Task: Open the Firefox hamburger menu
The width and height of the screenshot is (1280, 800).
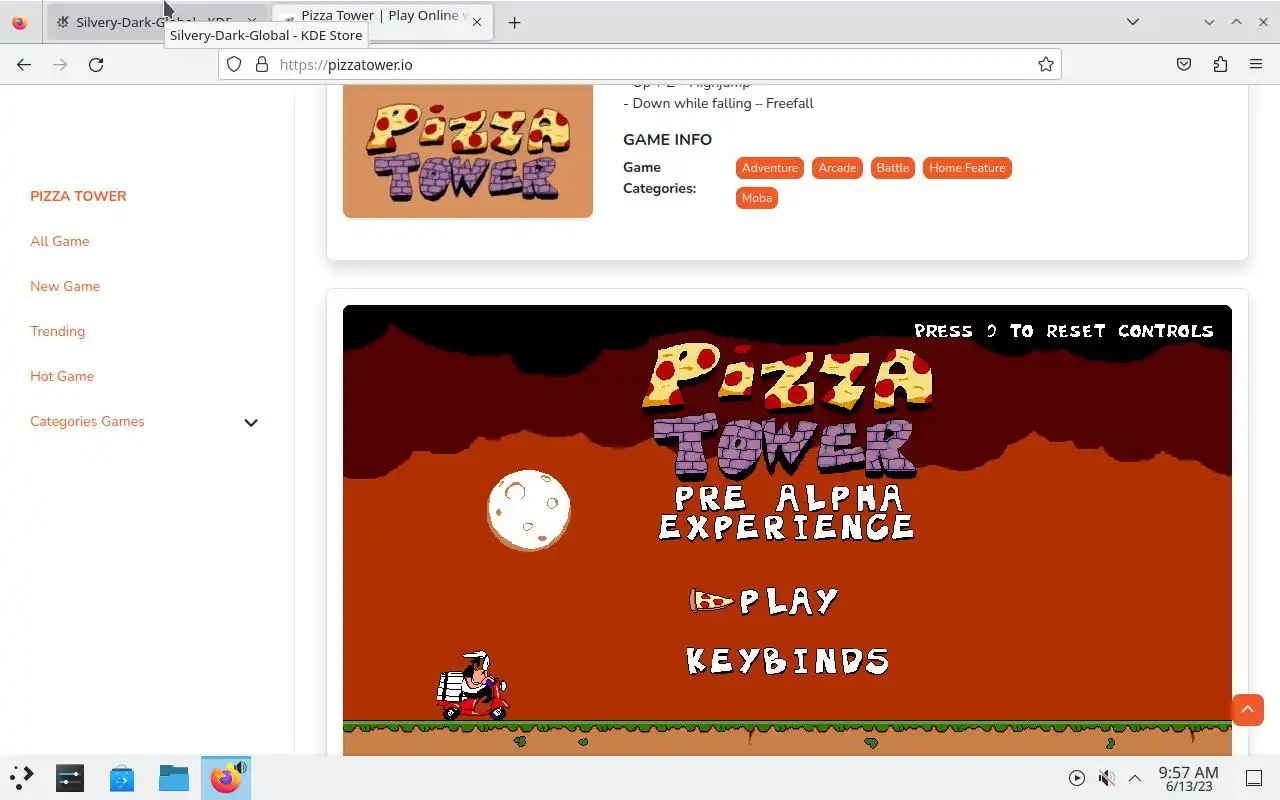Action: [x=1256, y=64]
